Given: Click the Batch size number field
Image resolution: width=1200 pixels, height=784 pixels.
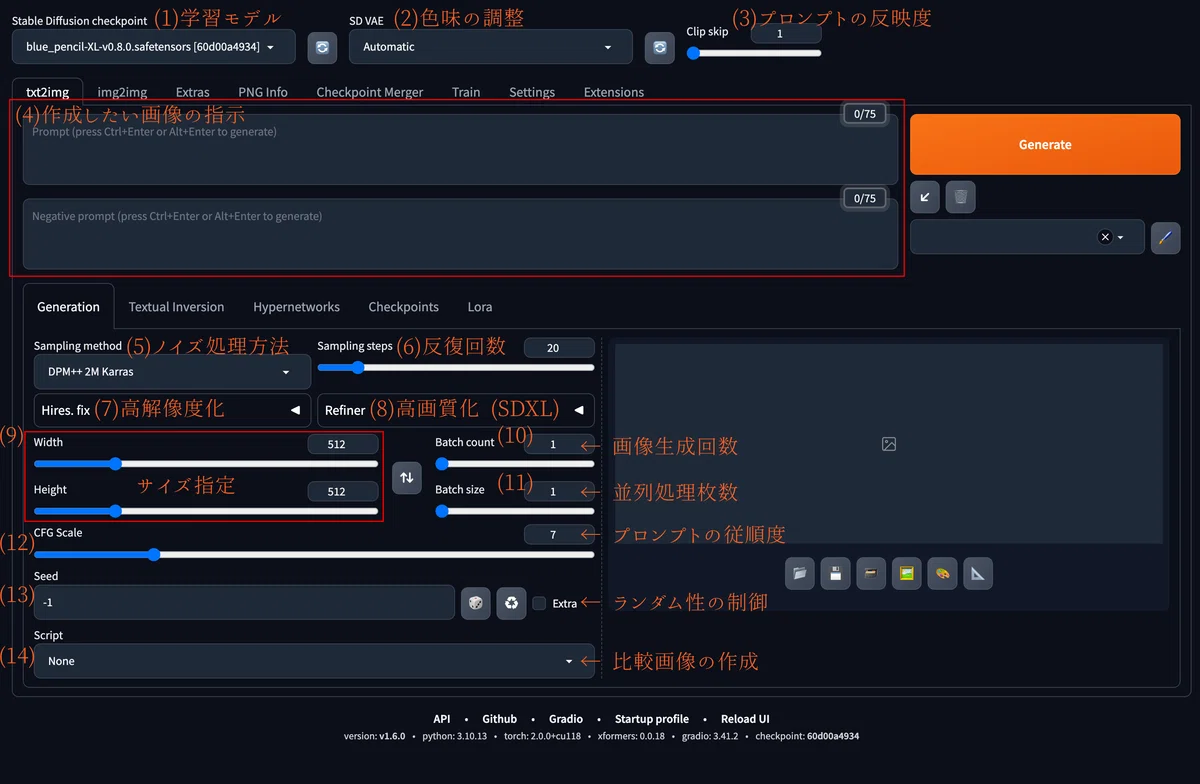Looking at the screenshot, I should 559,491.
